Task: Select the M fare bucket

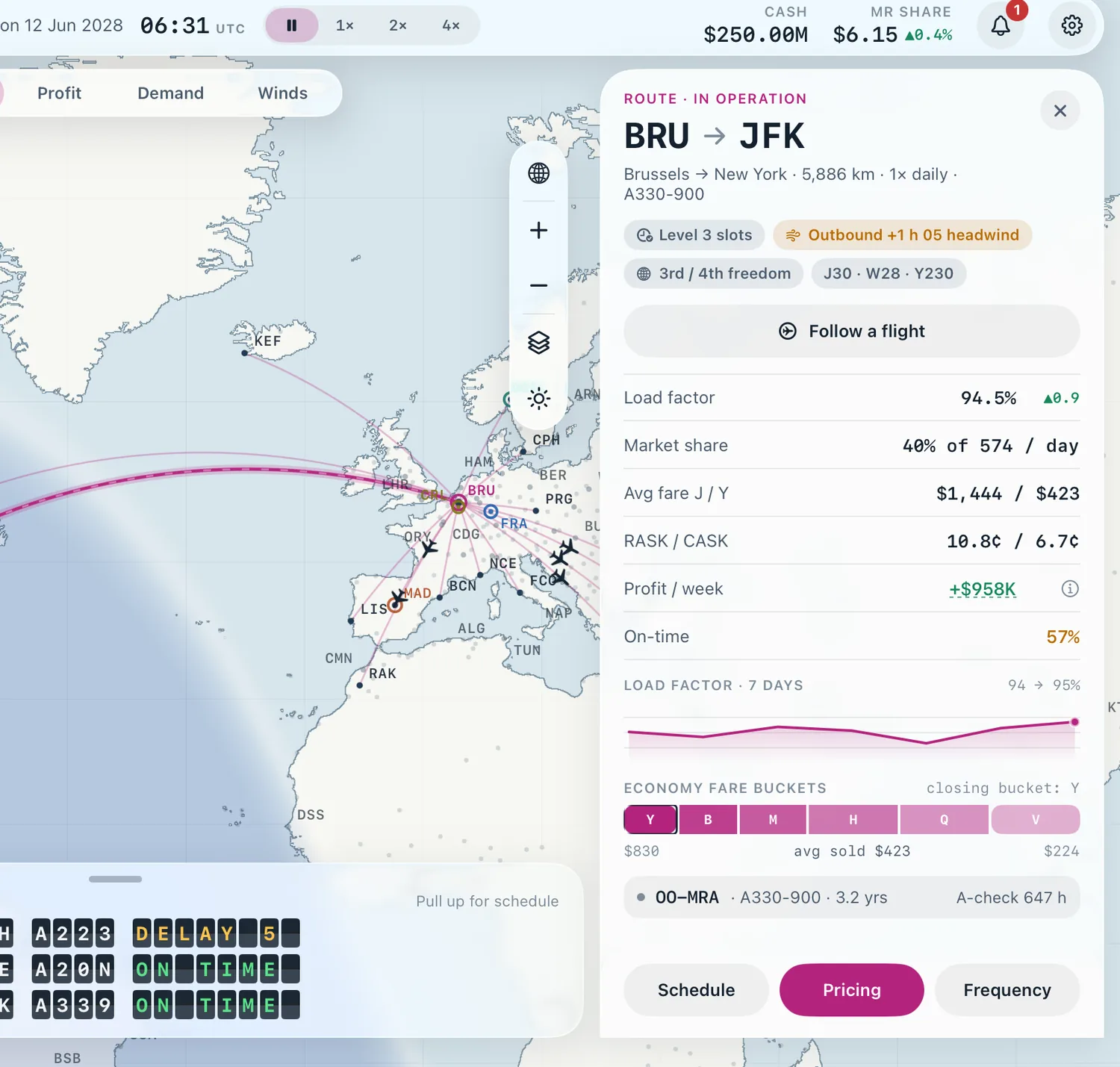Action: [773, 820]
